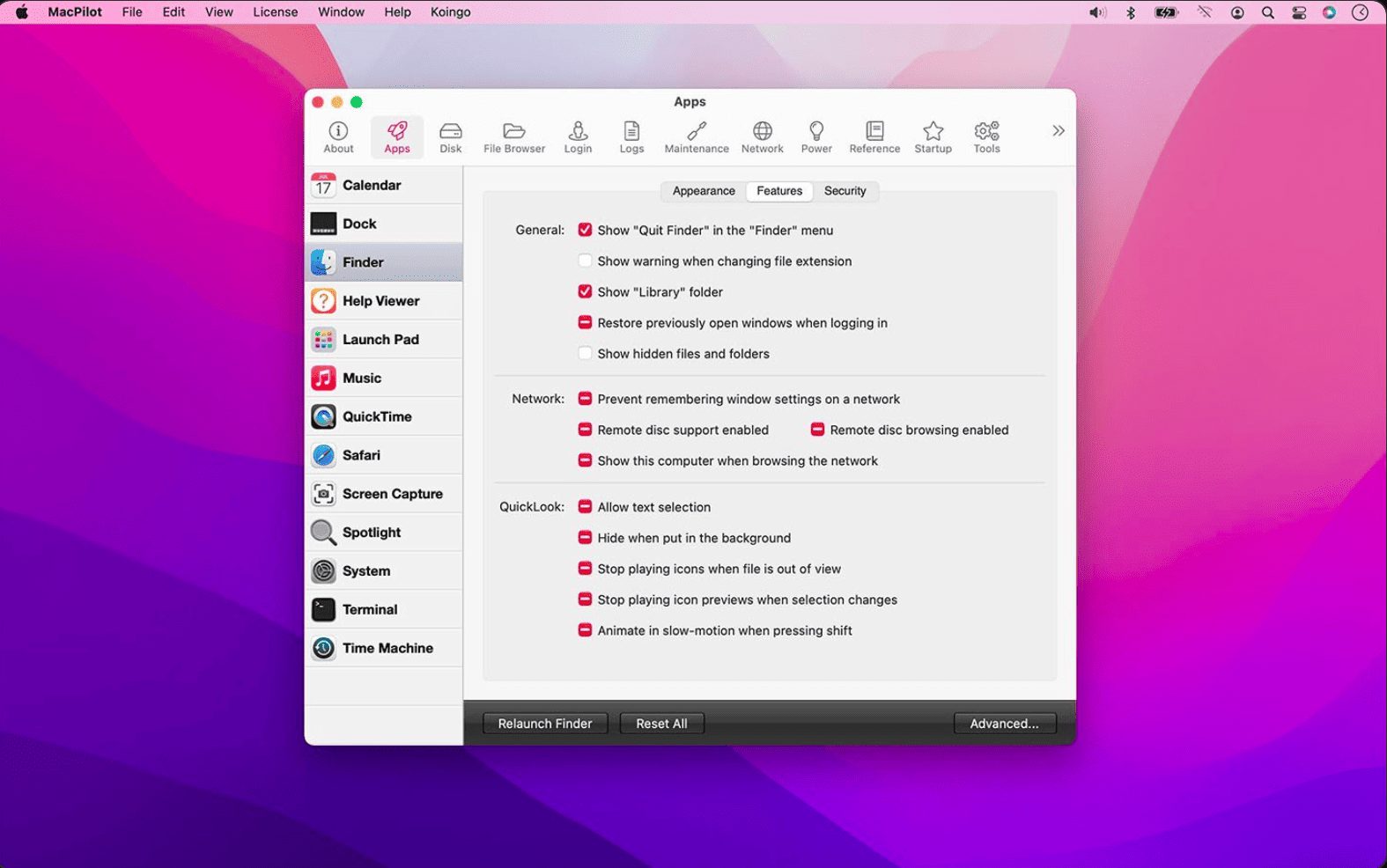Open the Window menu

(341, 12)
